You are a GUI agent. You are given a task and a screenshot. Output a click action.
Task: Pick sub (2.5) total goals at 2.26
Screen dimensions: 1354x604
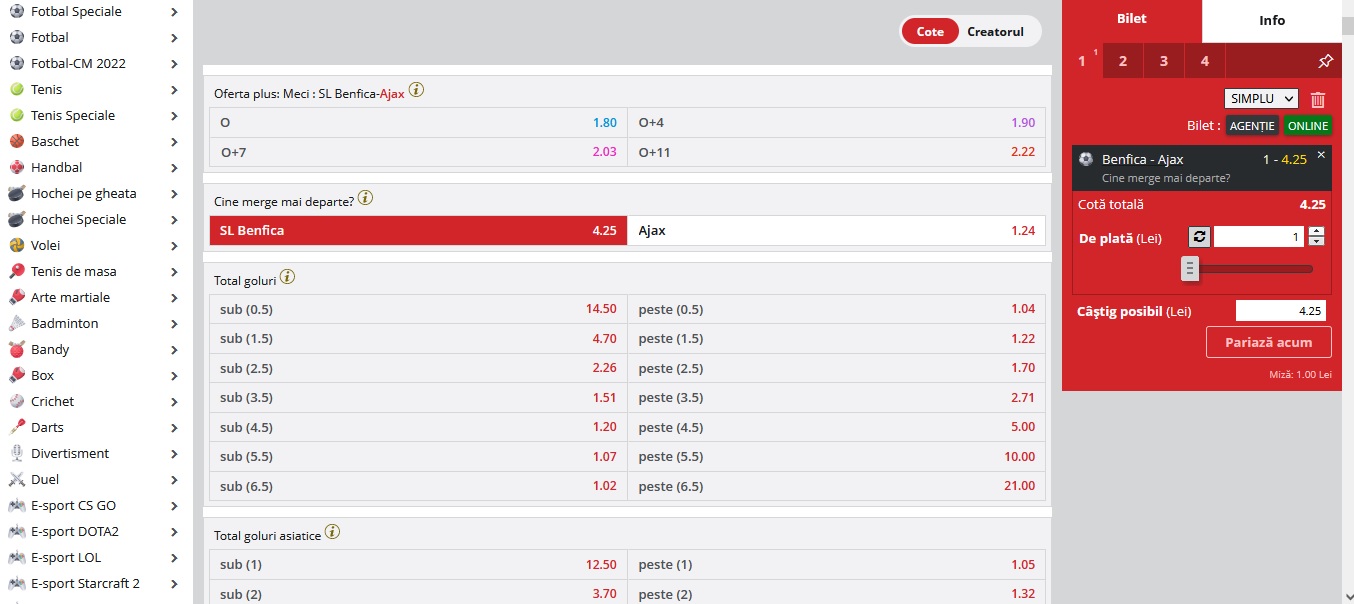418,368
